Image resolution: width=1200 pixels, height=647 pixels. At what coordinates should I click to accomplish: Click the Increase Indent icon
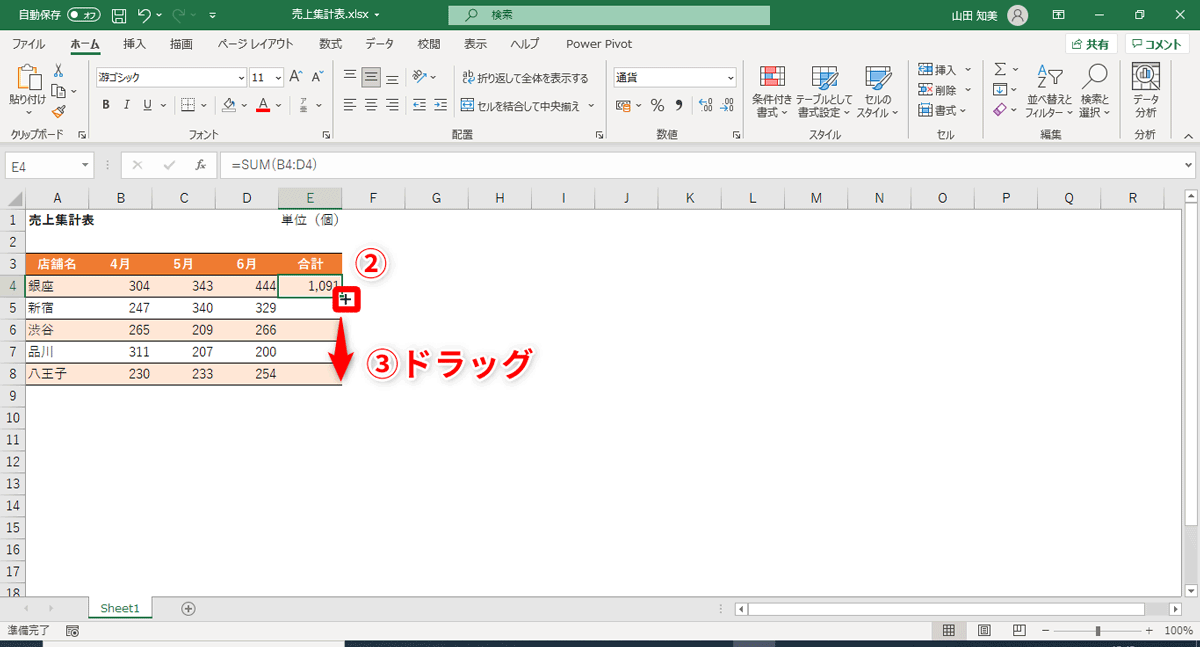pyautogui.click(x=441, y=105)
